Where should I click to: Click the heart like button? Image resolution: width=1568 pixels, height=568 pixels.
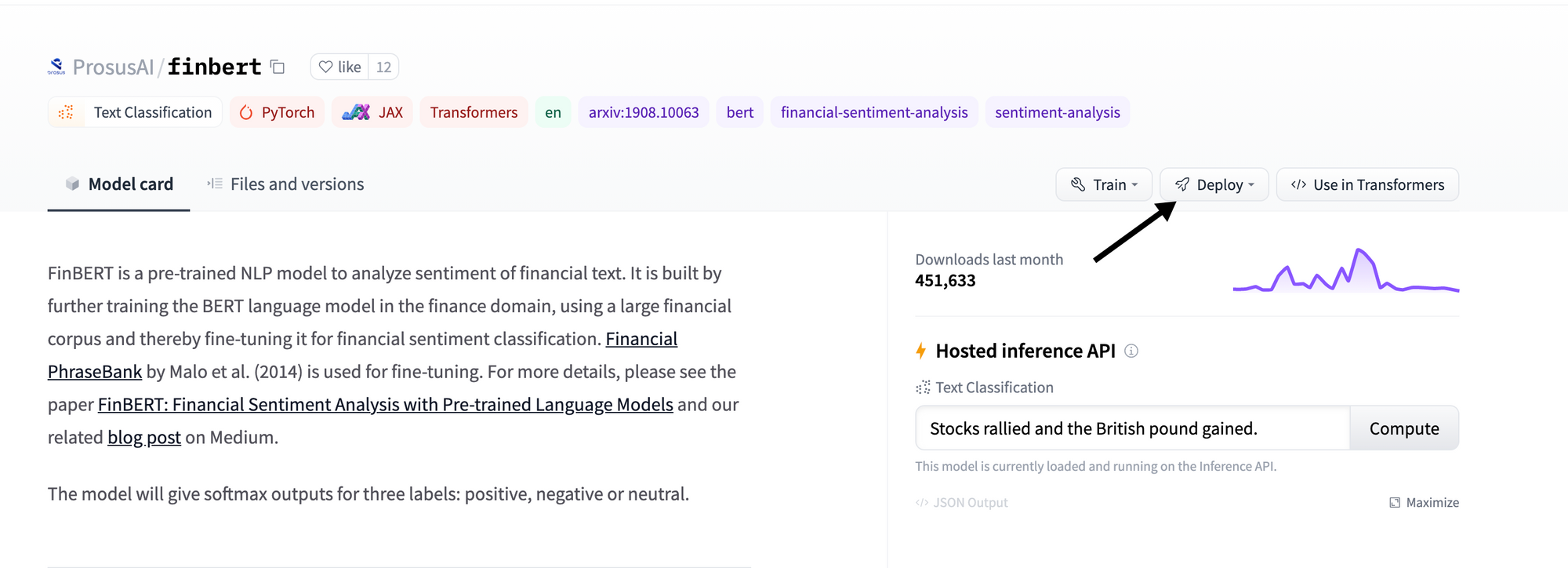tap(340, 67)
